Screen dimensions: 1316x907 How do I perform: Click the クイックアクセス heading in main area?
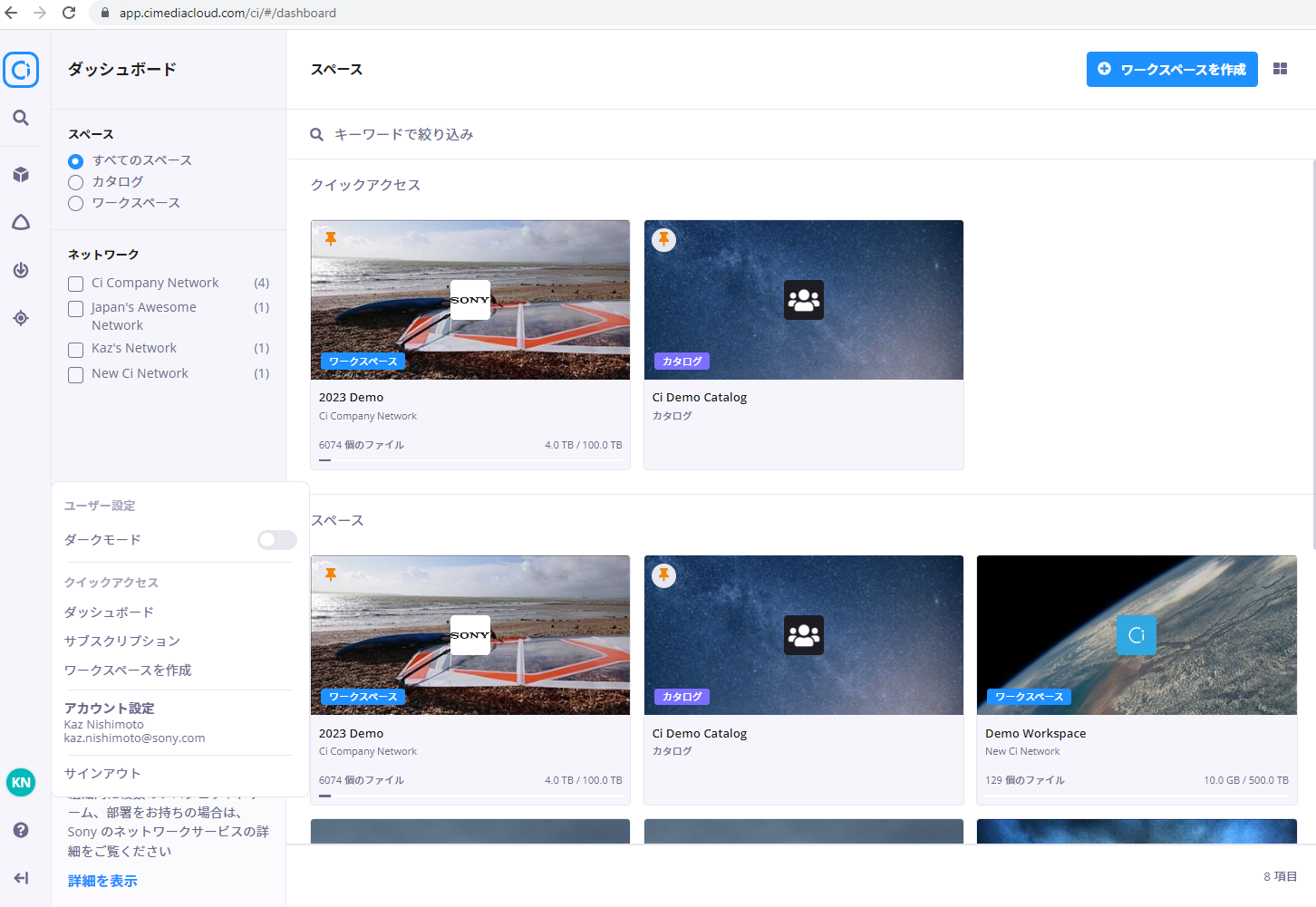coord(365,185)
